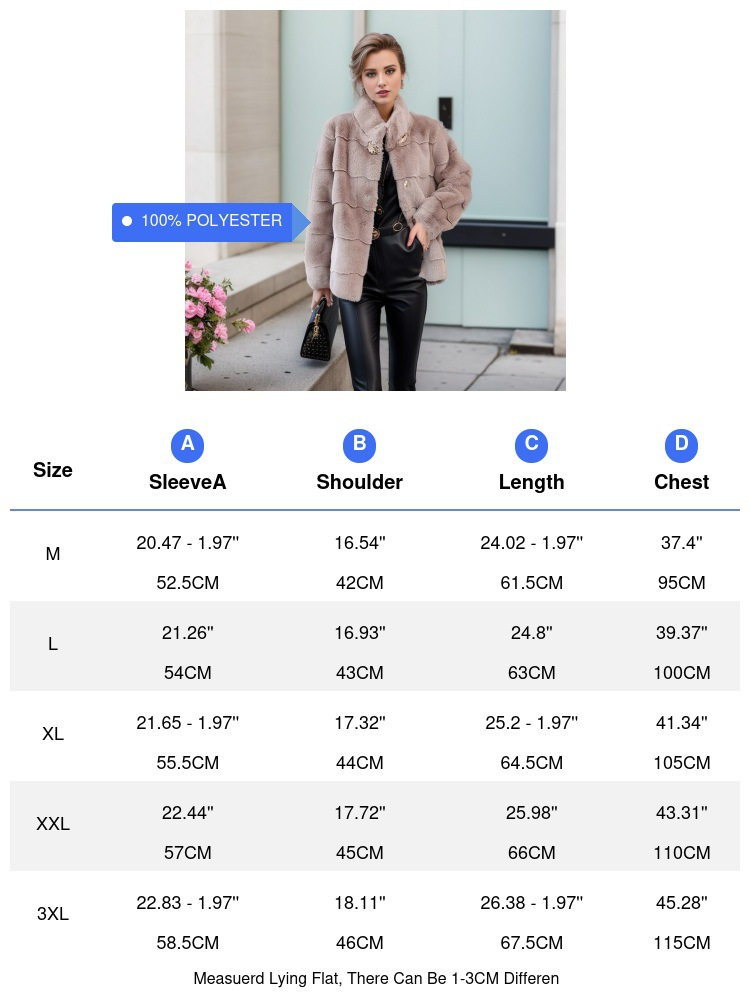Click the Measured Lying Flat note

pos(376,978)
